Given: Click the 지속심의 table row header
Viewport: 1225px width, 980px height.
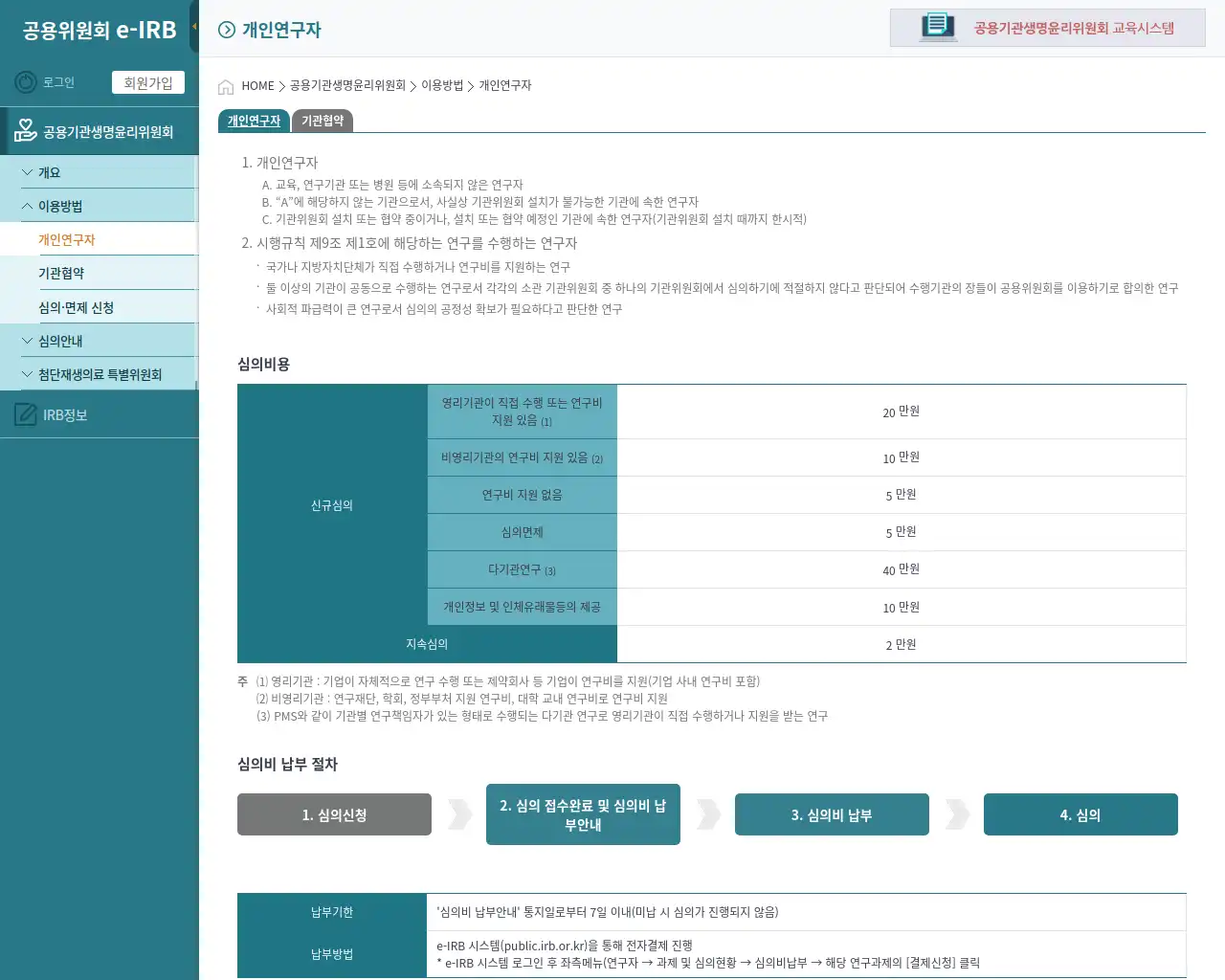Looking at the screenshot, I should coord(427,644).
